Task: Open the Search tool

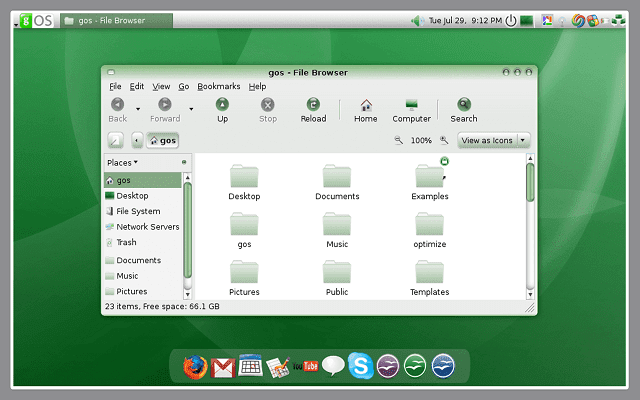Action: 464,110
